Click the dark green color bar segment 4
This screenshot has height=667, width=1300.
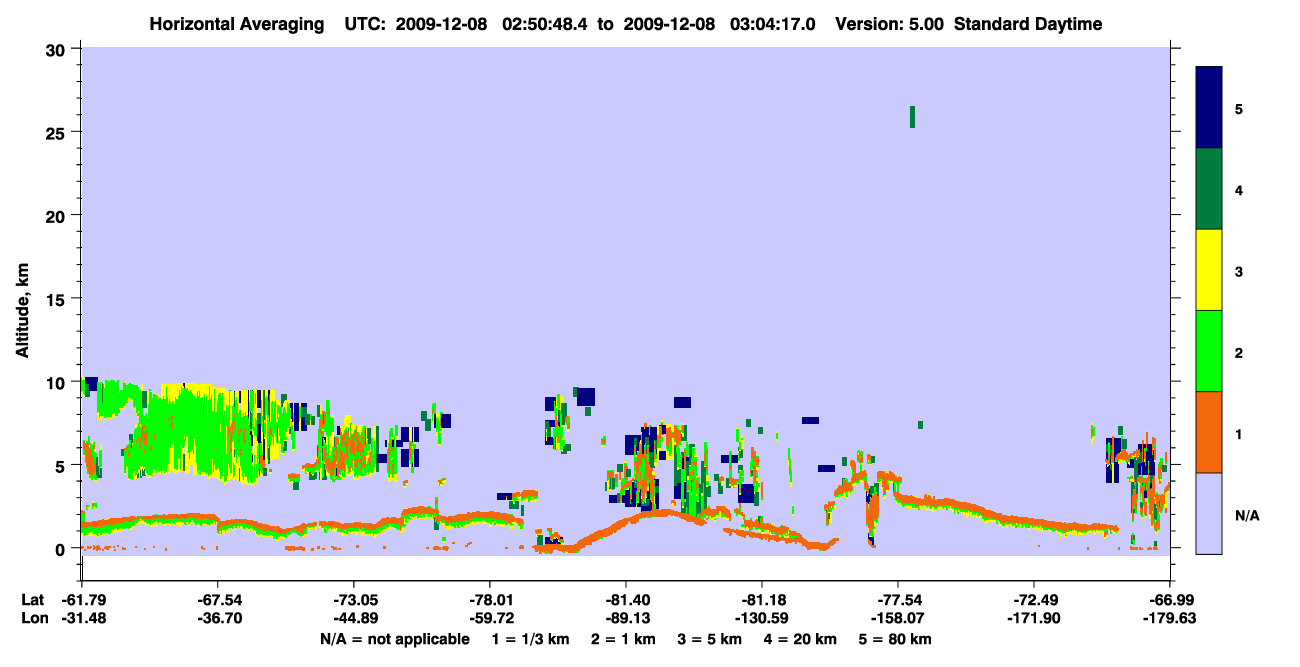pos(1209,189)
